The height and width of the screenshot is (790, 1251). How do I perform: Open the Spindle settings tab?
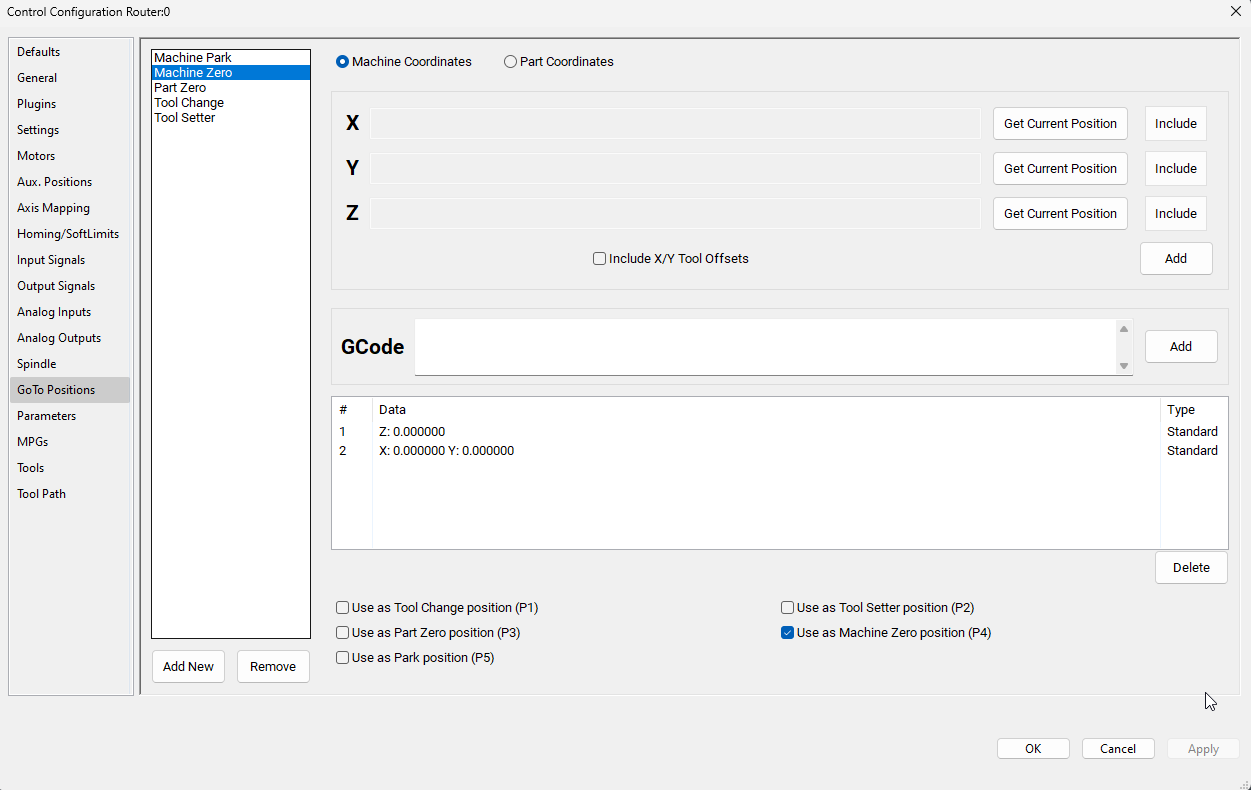(37, 364)
